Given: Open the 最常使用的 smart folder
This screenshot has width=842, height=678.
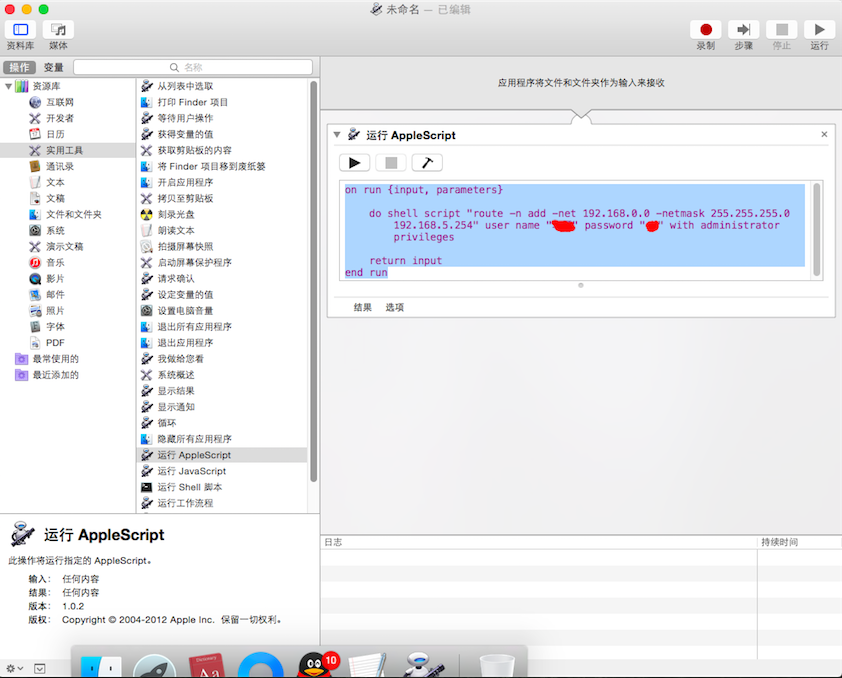Looking at the screenshot, I should pos(67,359).
